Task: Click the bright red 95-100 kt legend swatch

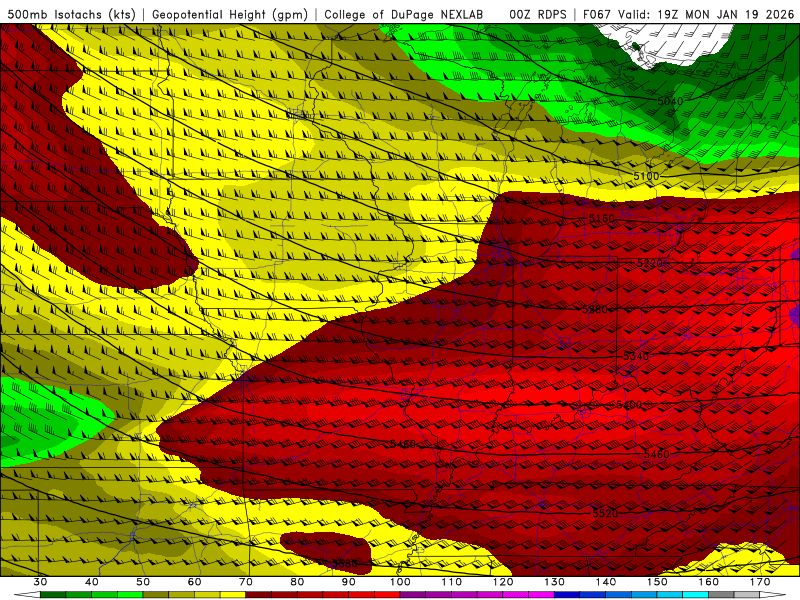Action: [387, 595]
